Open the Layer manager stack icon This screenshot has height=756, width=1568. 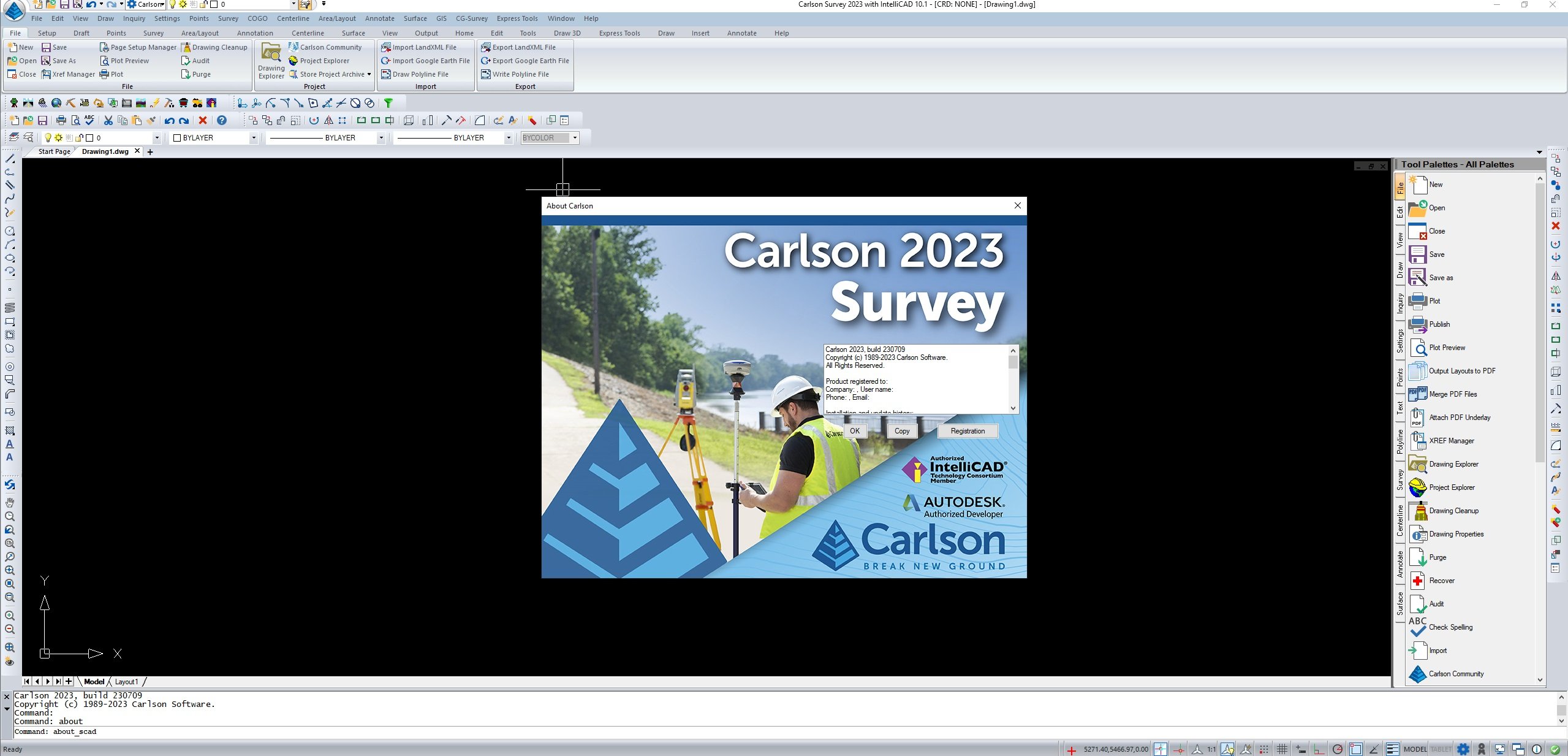(13, 138)
